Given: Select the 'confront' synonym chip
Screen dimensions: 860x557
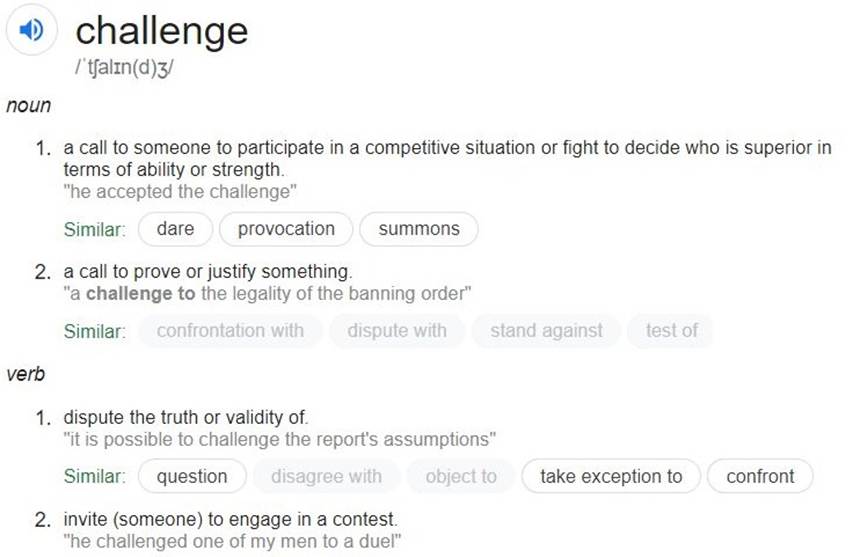Looking at the screenshot, I should click(760, 476).
